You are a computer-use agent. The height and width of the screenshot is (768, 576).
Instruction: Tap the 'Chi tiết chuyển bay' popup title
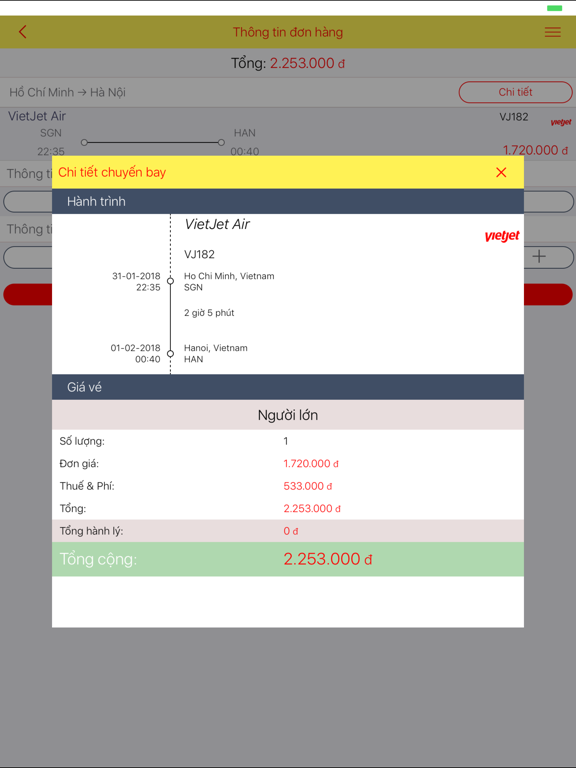[x=112, y=172]
